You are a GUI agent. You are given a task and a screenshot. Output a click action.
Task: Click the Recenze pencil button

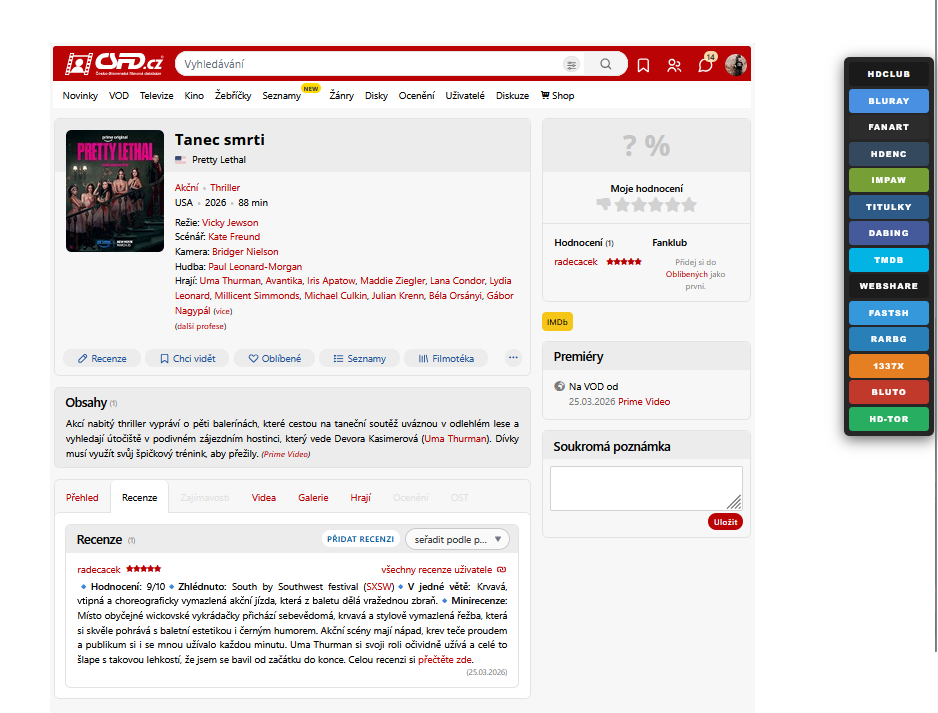102,358
